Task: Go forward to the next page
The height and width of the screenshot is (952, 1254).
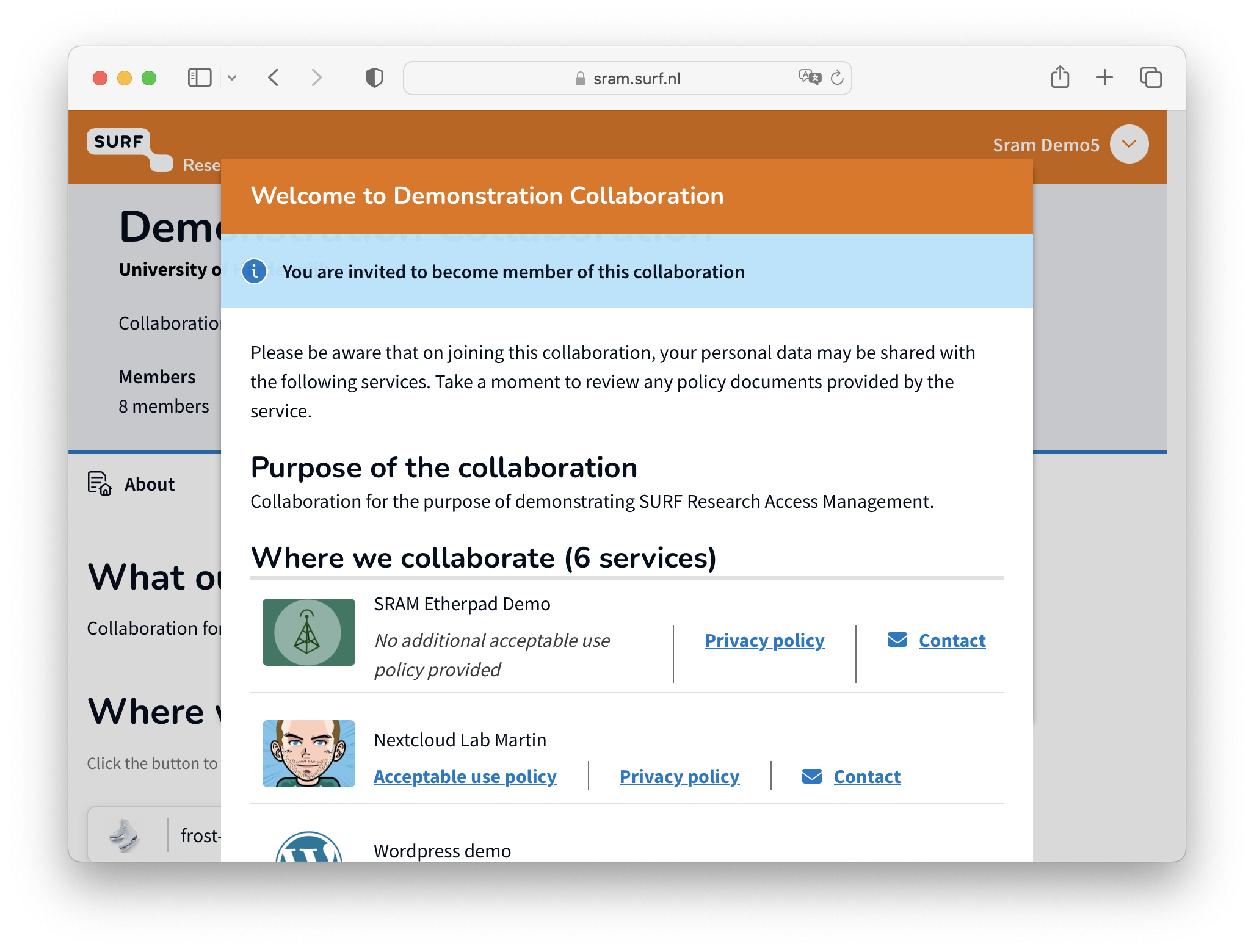Action: coord(316,78)
